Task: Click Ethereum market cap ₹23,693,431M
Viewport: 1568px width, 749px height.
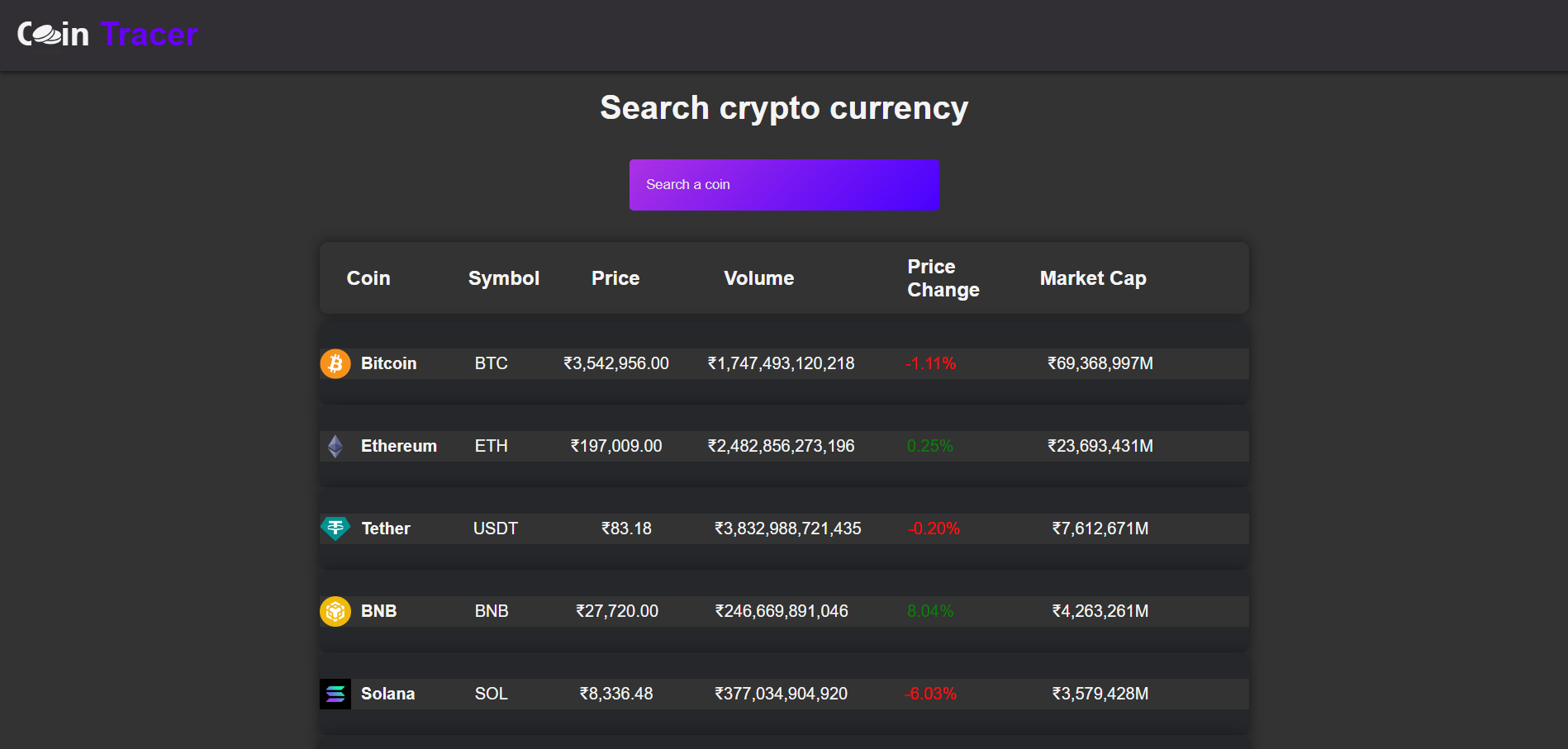Action: tap(1100, 446)
